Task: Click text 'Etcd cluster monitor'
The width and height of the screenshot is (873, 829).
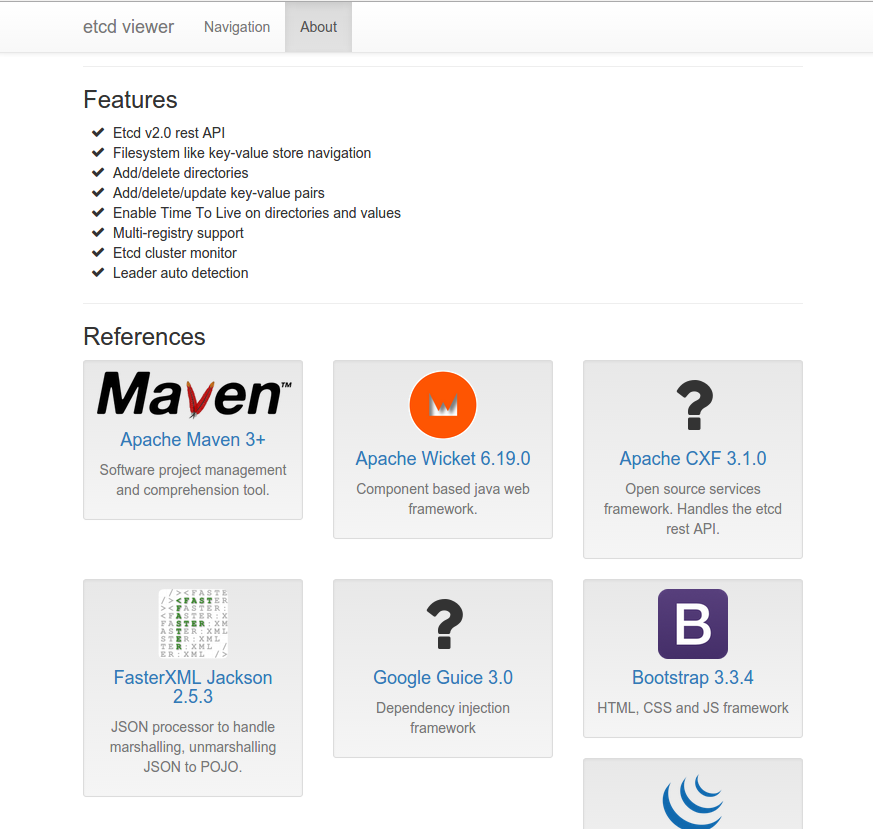Action: tap(175, 253)
